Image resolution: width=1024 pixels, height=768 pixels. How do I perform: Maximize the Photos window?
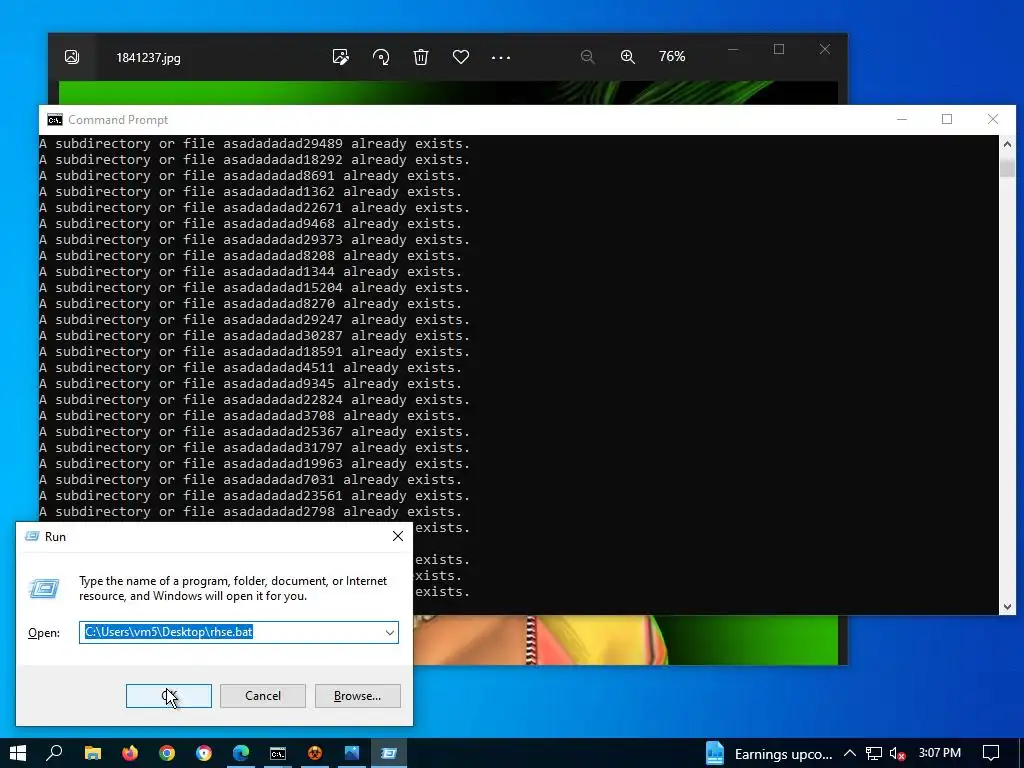point(778,50)
